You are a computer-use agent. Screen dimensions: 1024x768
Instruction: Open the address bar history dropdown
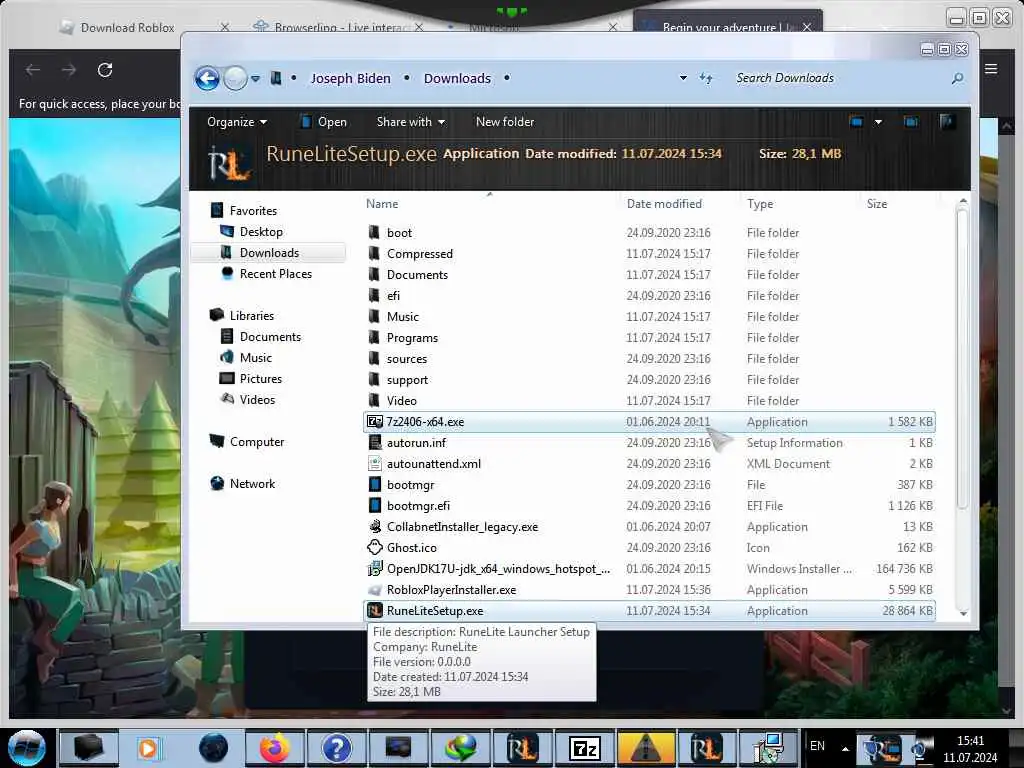pyautogui.click(x=683, y=78)
